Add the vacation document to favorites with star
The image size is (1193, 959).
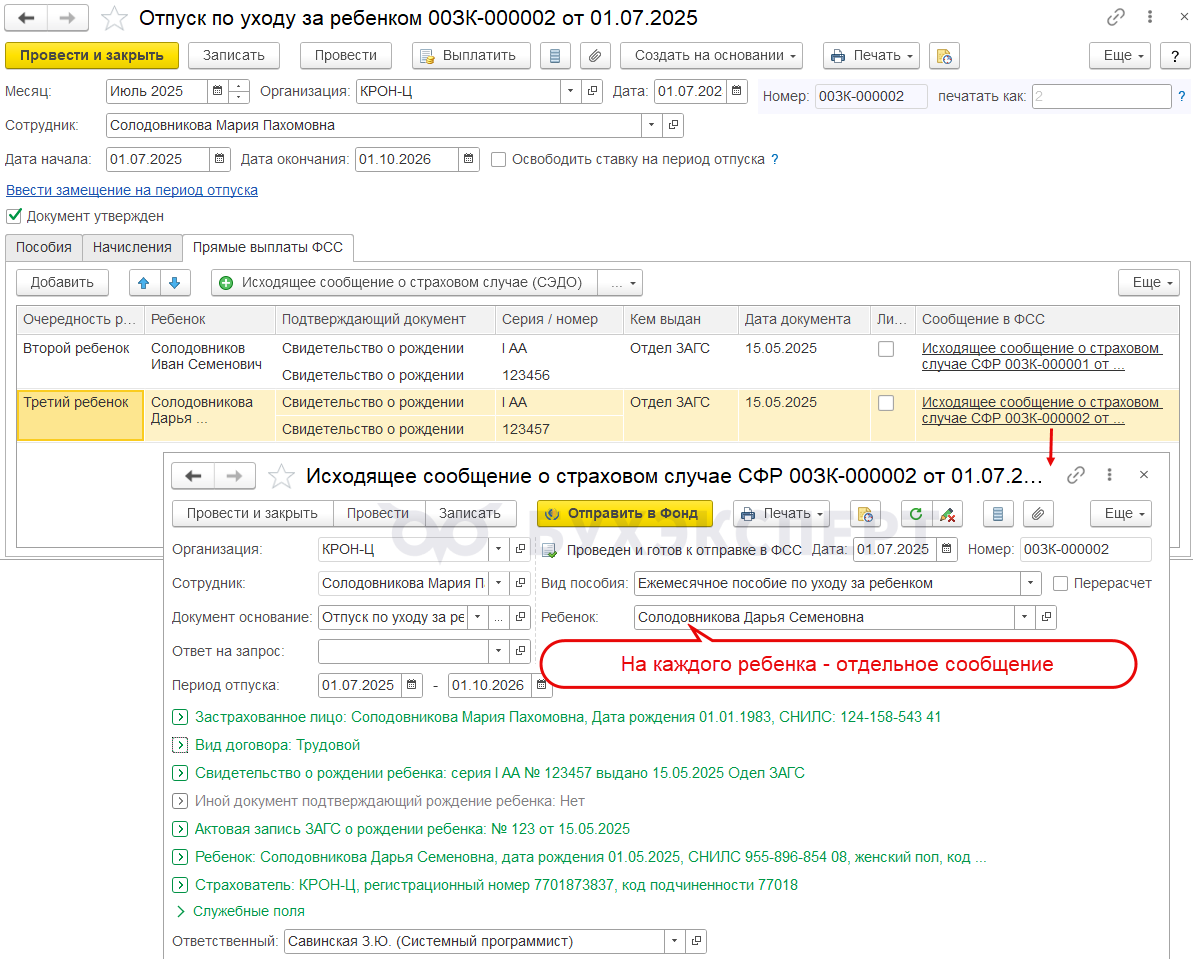pos(116,18)
